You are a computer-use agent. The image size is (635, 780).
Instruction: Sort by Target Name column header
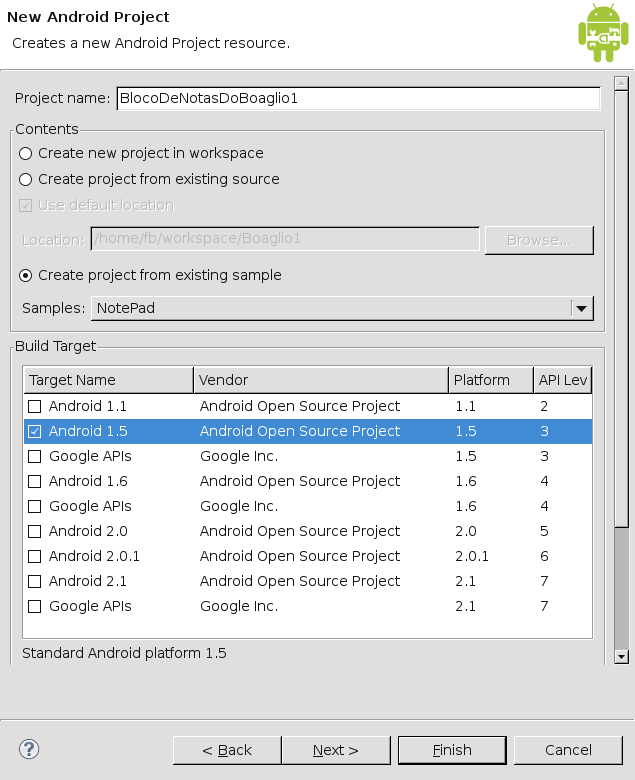(x=108, y=380)
